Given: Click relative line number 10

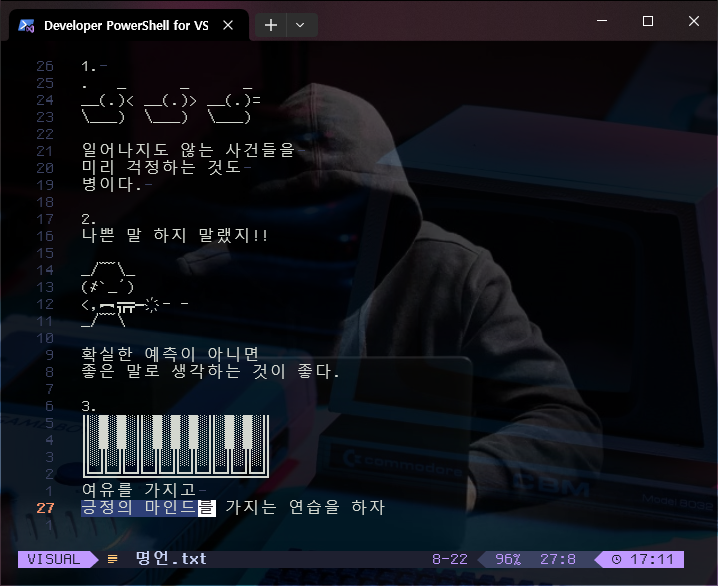Looking at the screenshot, I should [x=45, y=338].
